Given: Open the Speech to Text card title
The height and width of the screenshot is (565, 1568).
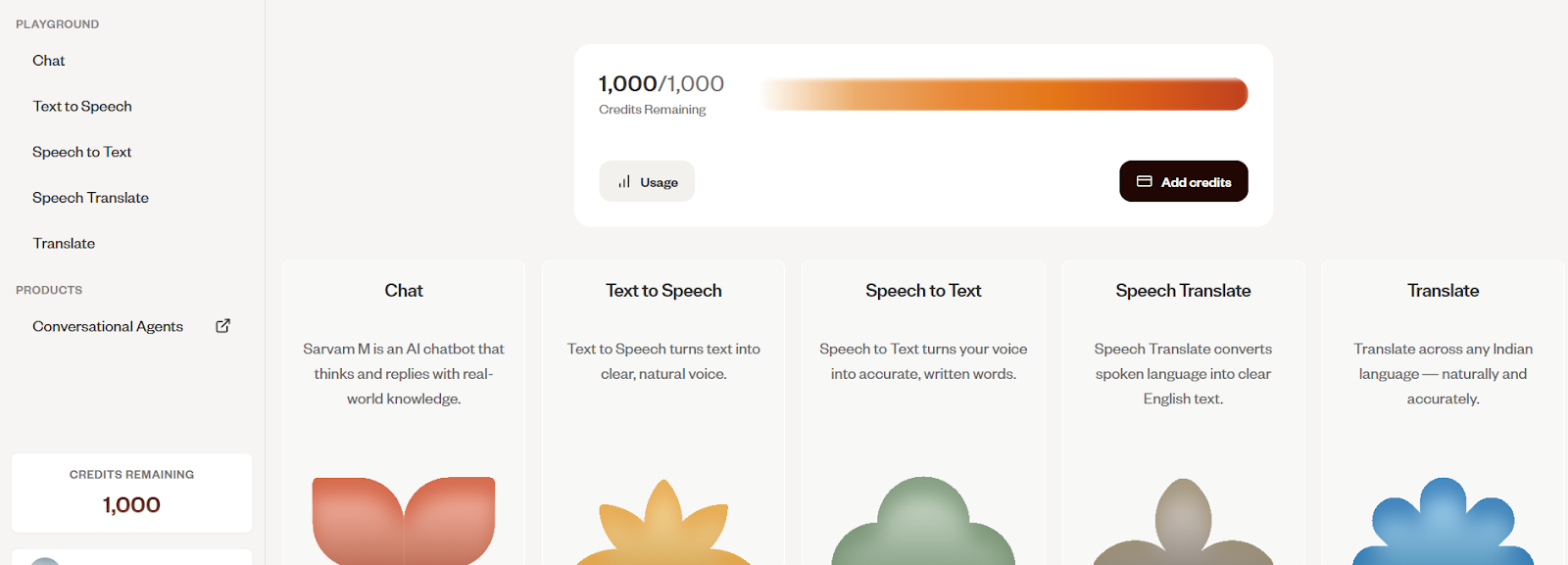Looking at the screenshot, I should pyautogui.click(x=923, y=291).
